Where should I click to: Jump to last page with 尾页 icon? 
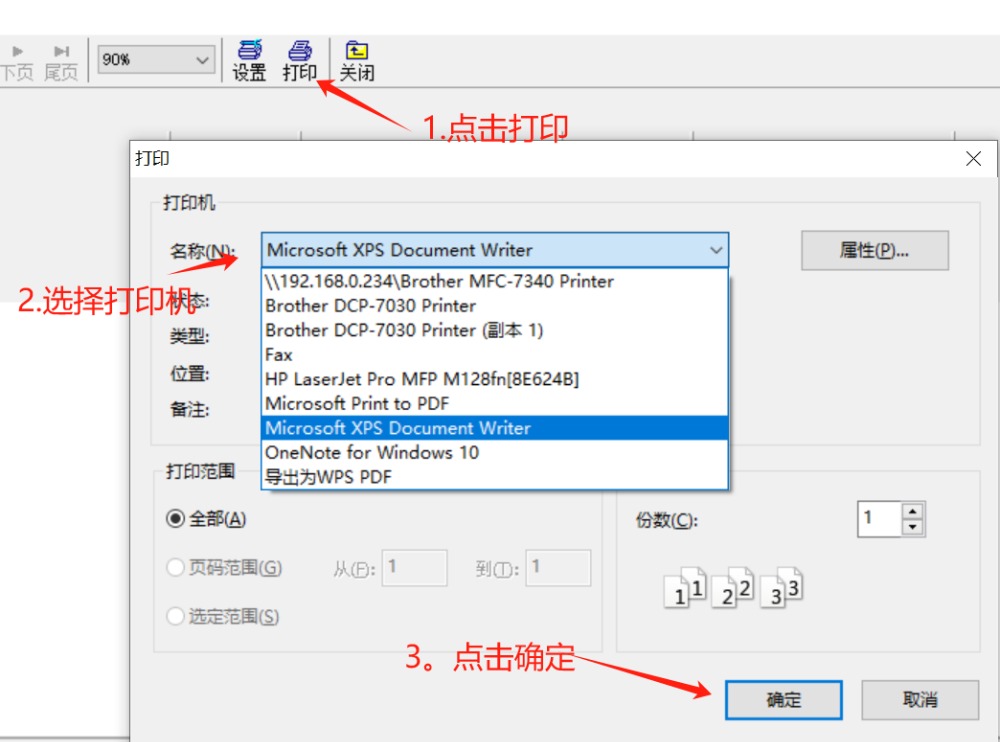[x=61, y=63]
